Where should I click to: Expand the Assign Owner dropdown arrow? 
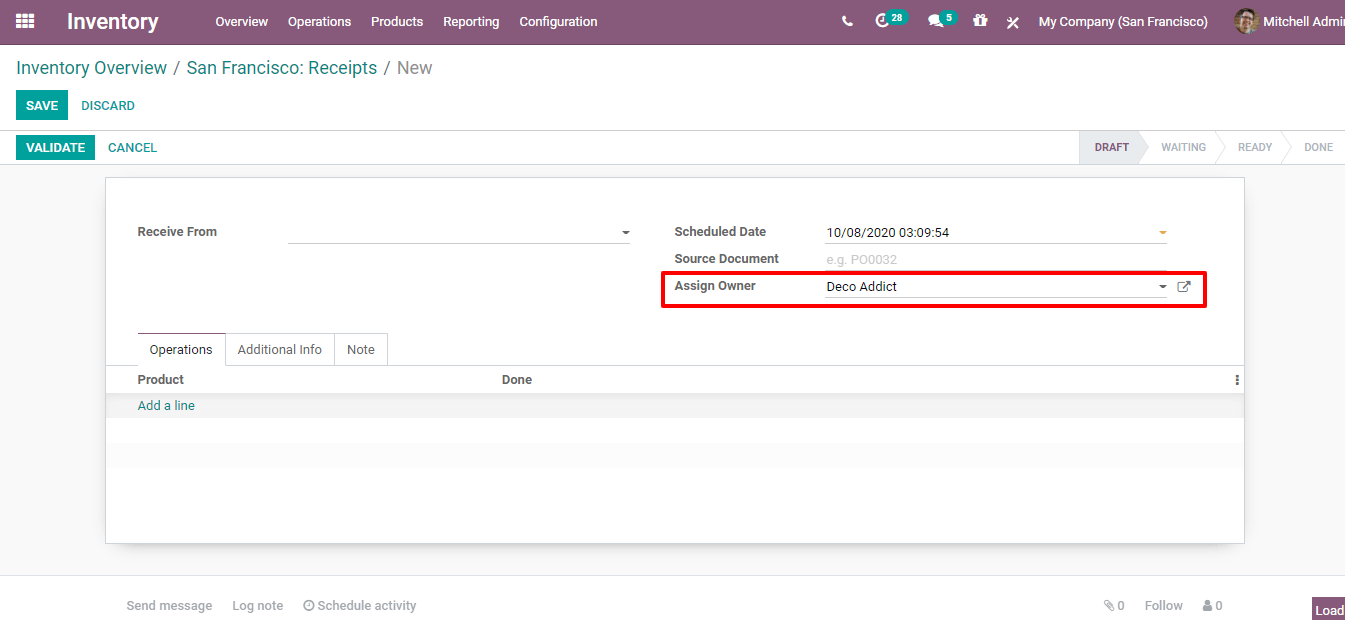coord(1162,287)
